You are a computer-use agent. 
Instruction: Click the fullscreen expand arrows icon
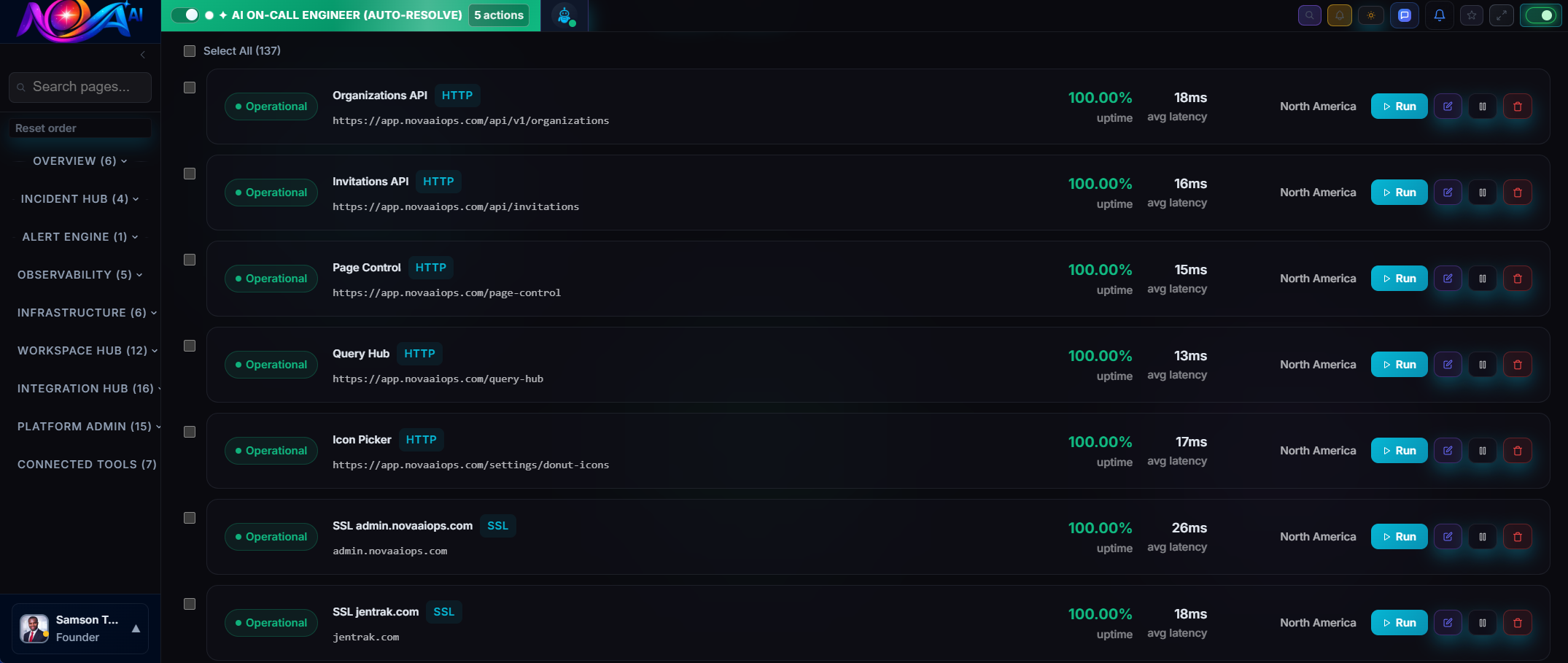coord(1502,15)
